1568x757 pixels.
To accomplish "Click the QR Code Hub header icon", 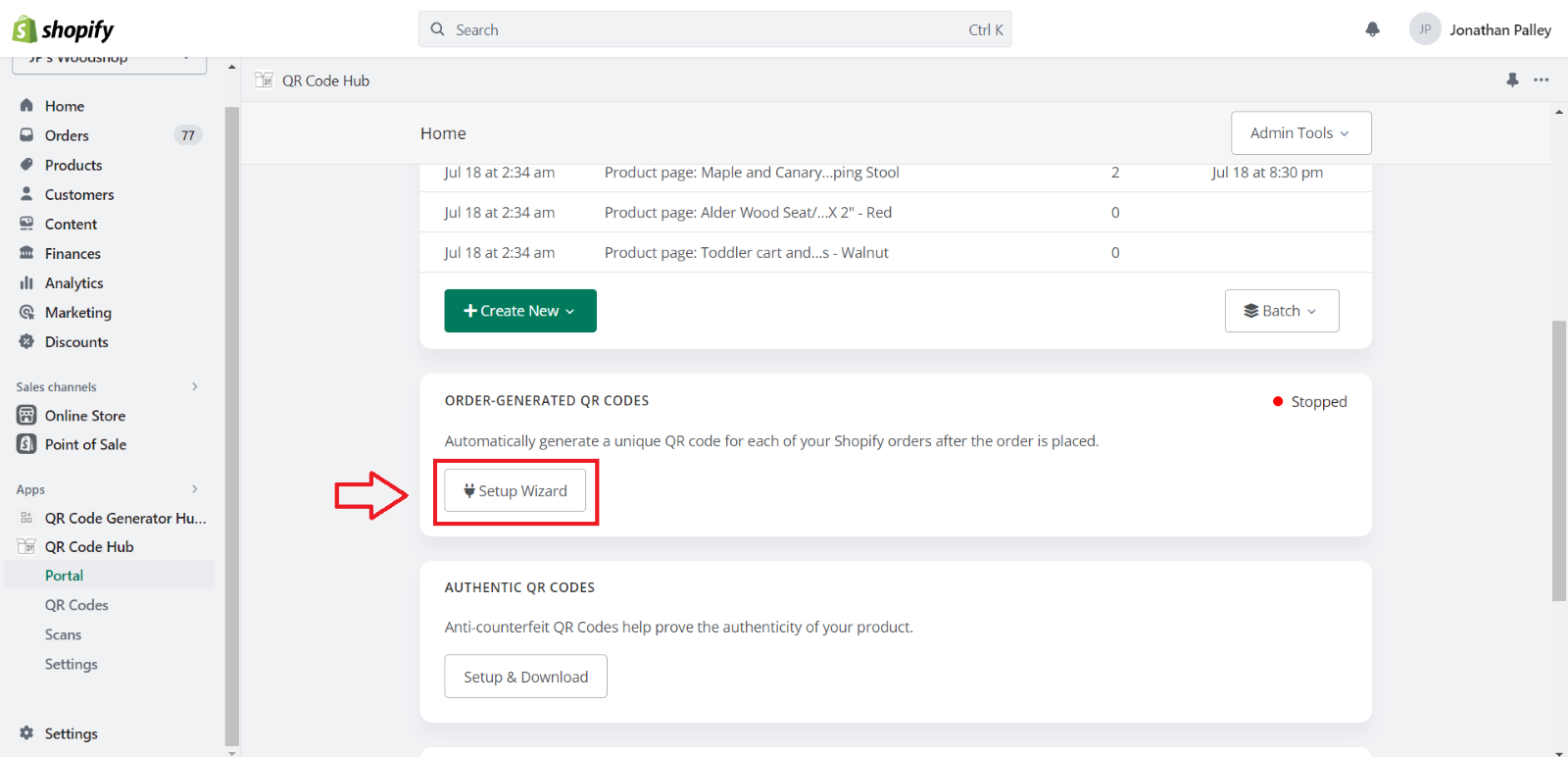I will point(264,80).
